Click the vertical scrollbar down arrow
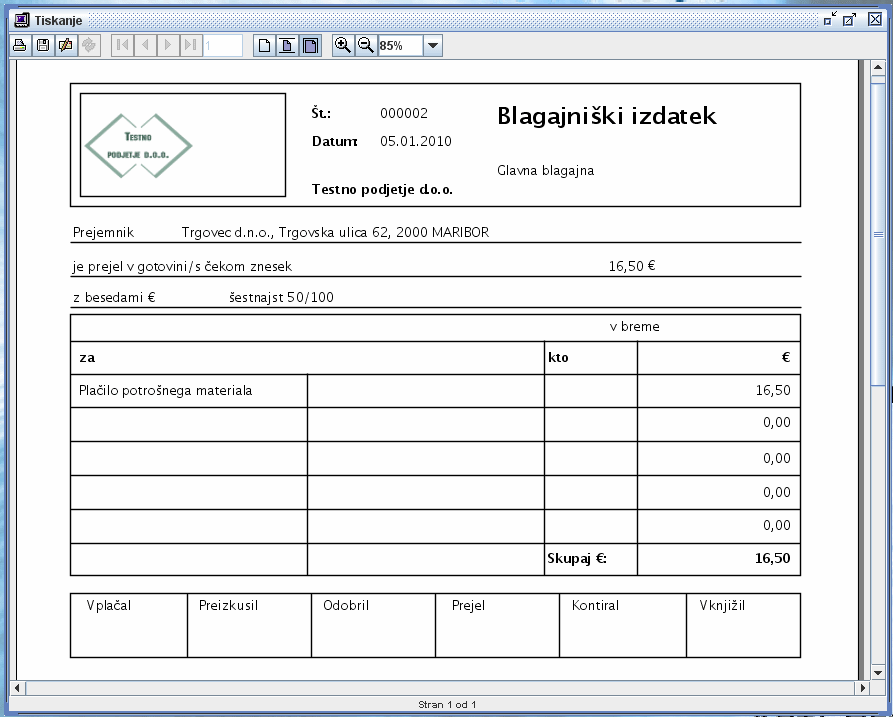Screen dimensions: 893x717 click(878, 672)
